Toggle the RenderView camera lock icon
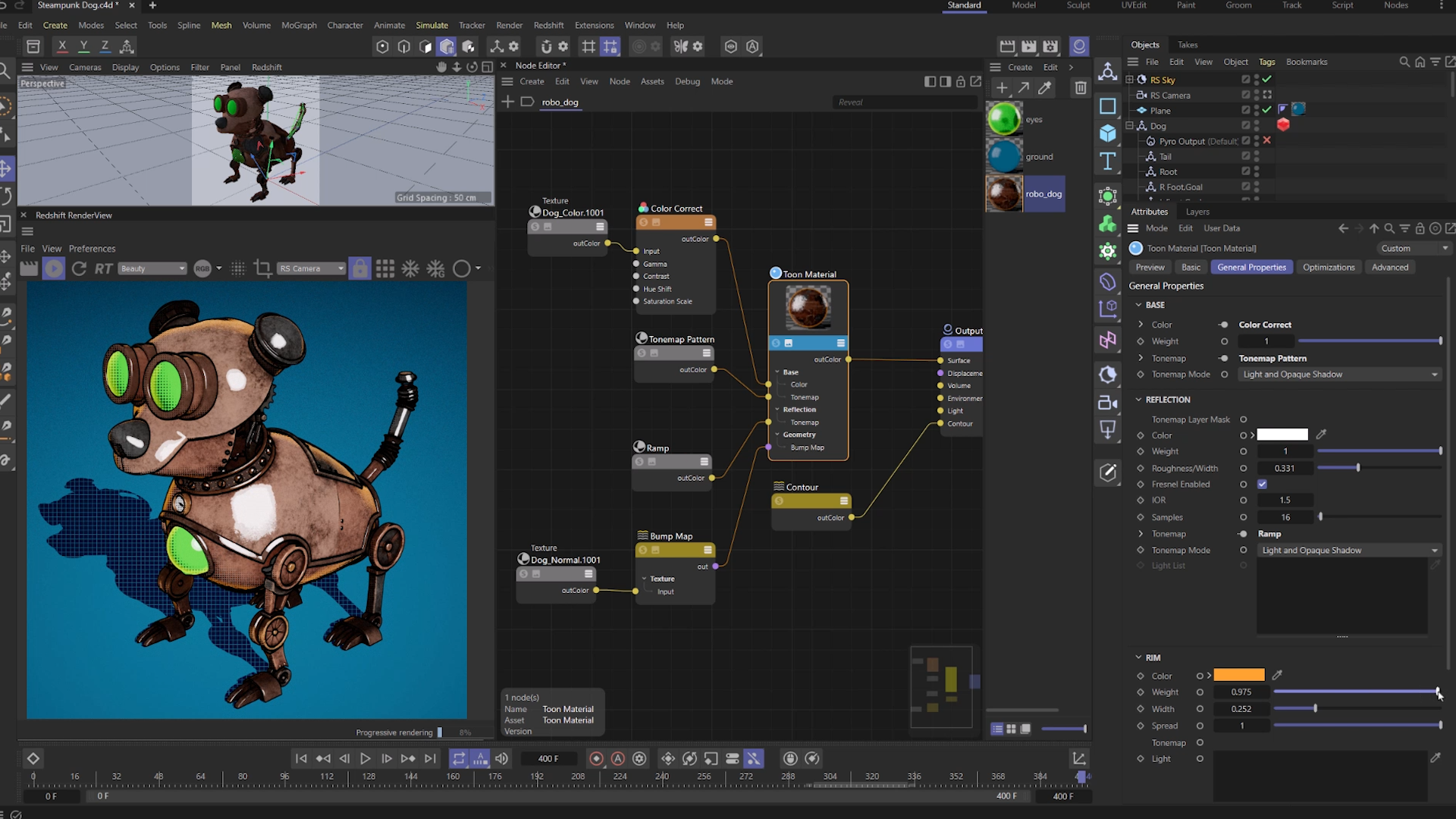The image size is (1456, 819). [x=360, y=268]
